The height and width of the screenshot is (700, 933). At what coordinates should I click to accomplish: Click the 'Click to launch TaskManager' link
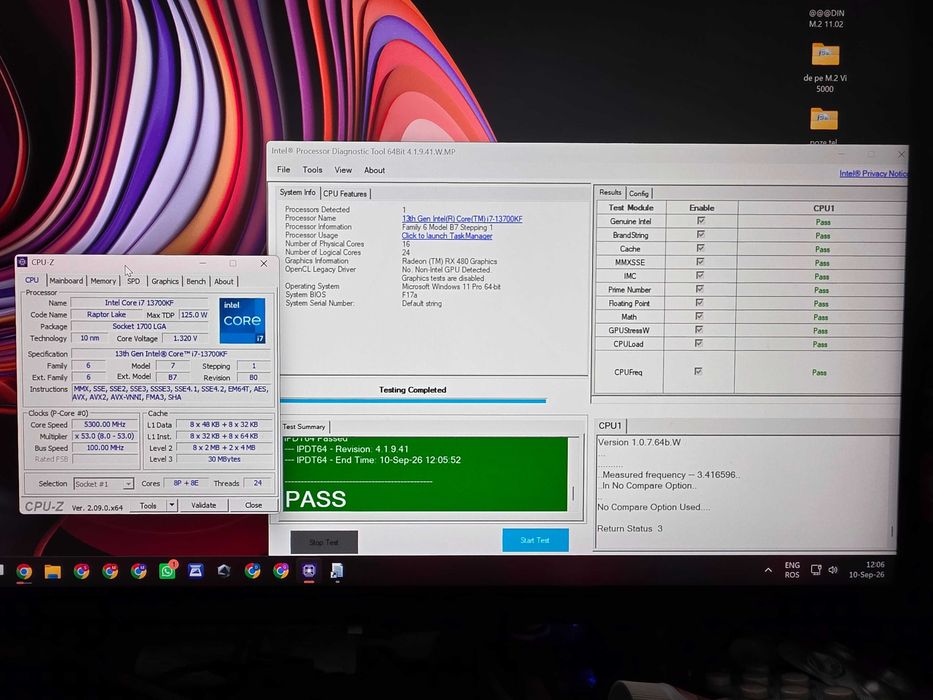447,236
